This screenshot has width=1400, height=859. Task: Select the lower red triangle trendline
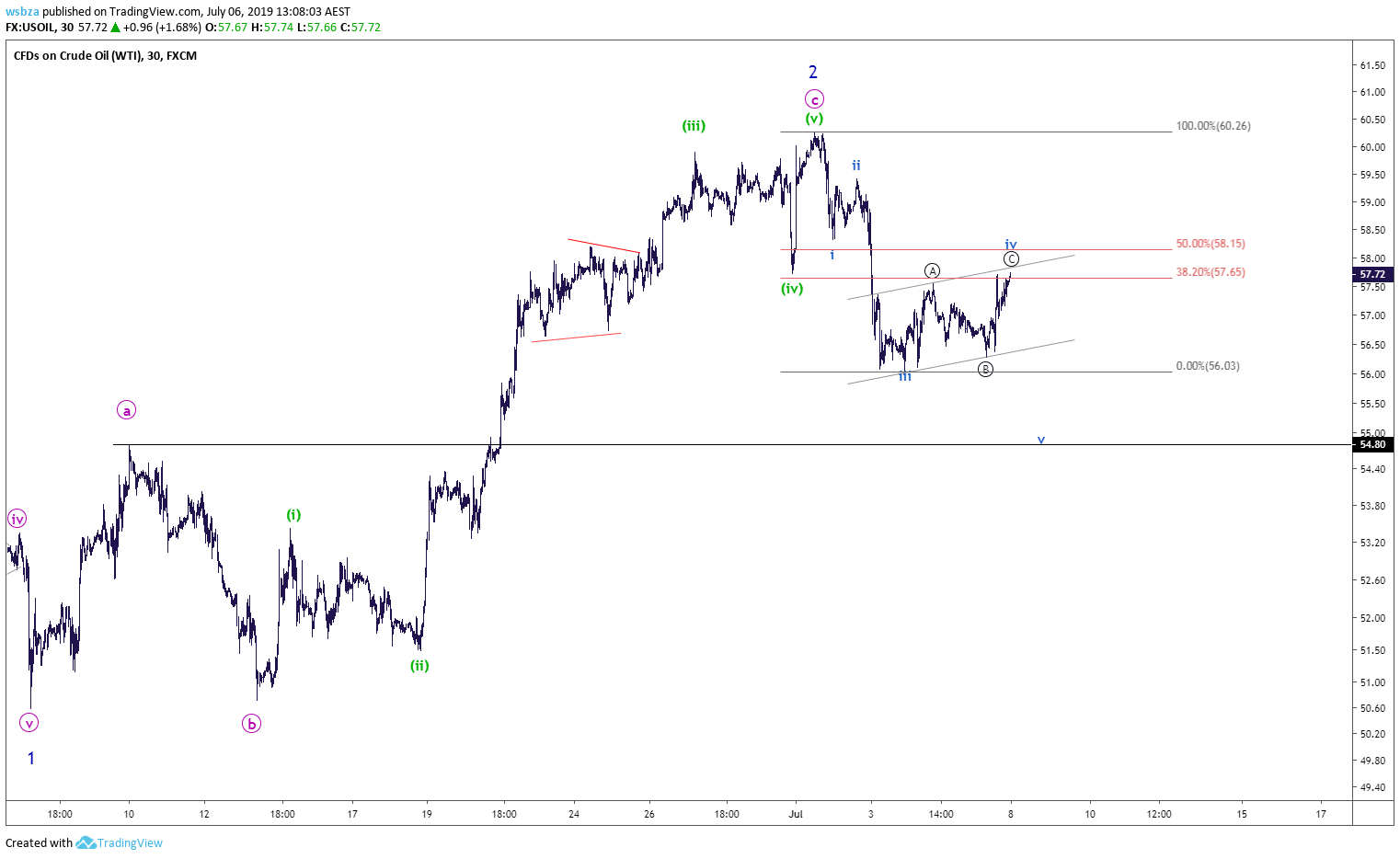pyautogui.click(x=577, y=338)
